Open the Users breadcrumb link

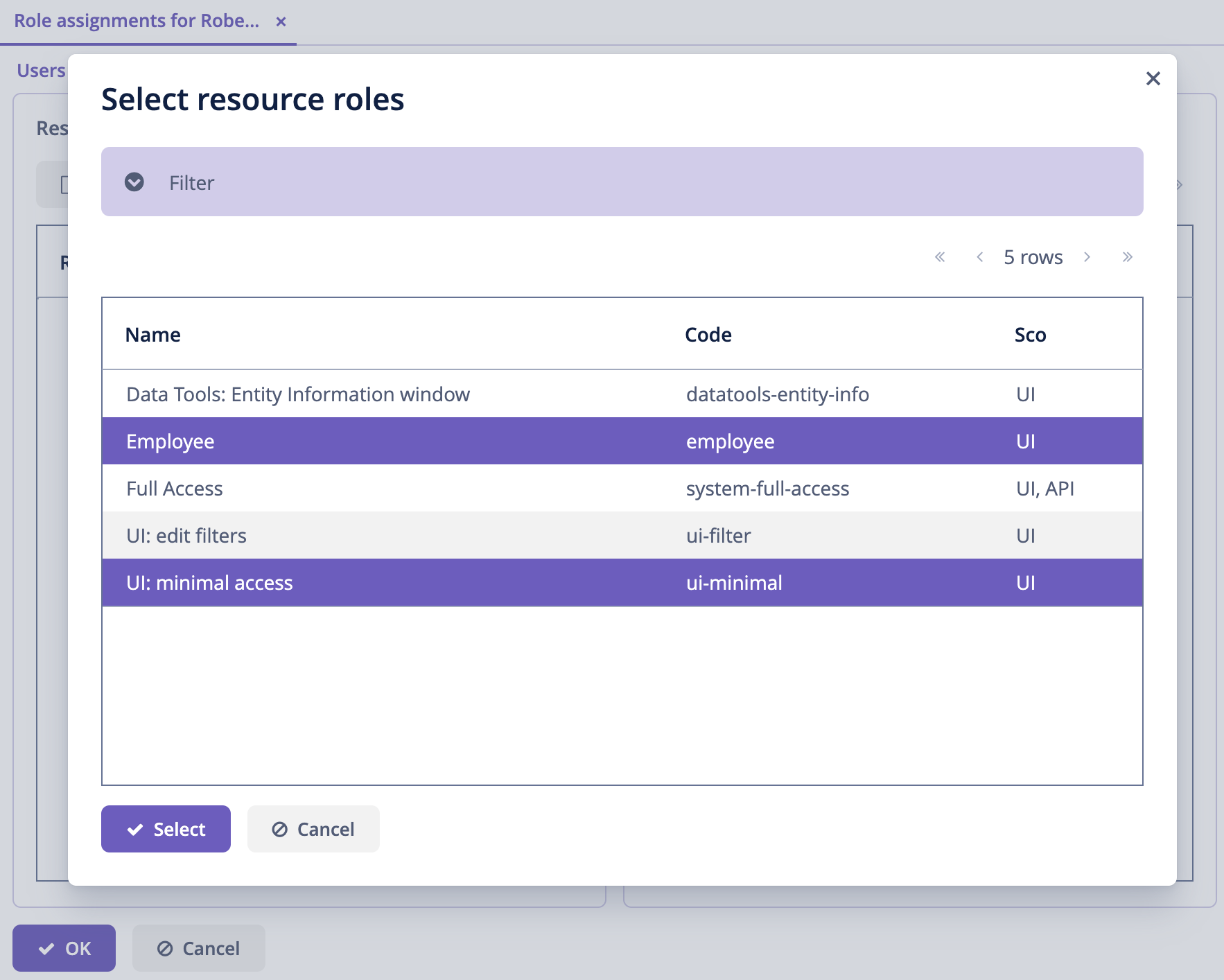[41, 71]
